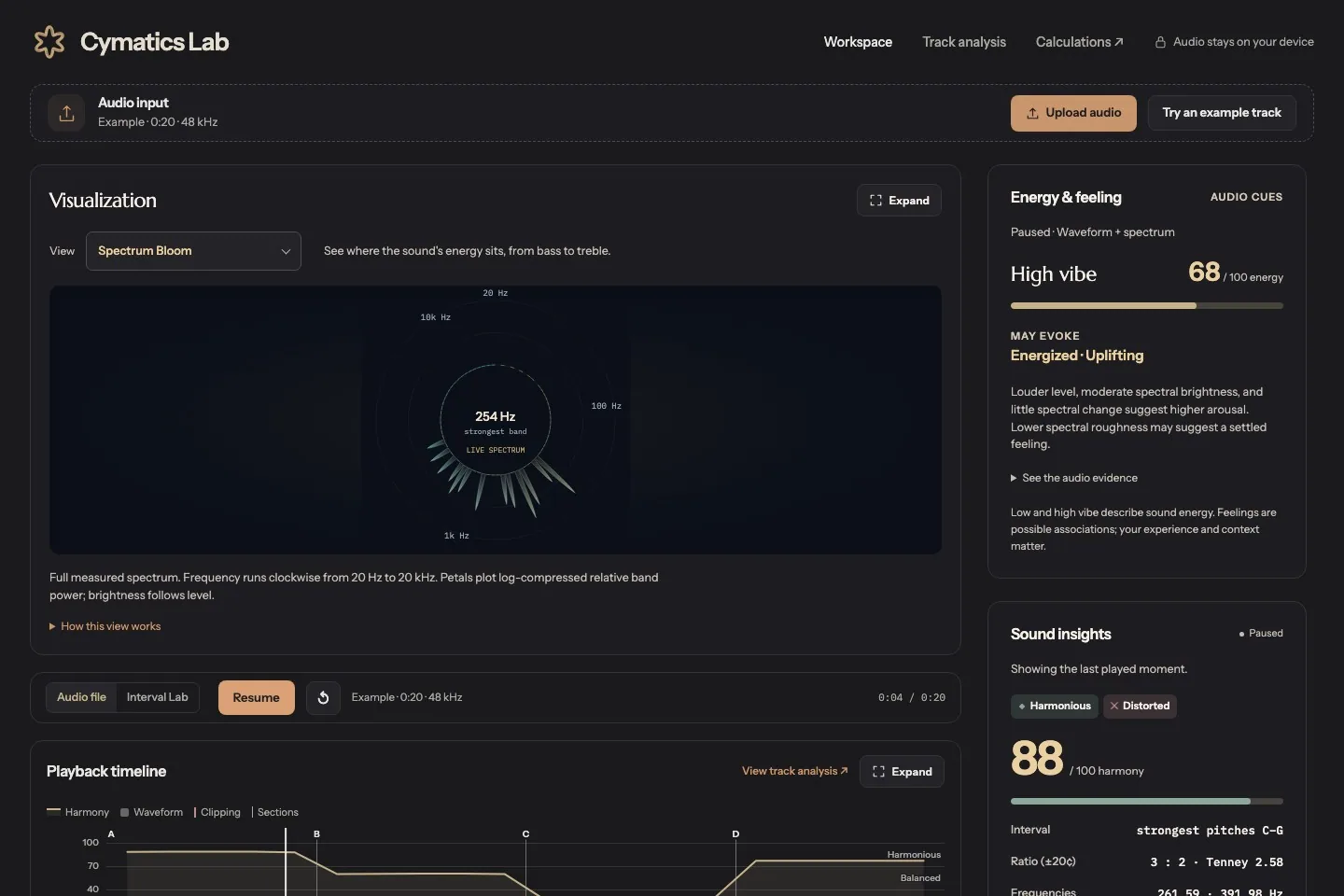Toggle the Harmony legend item
This screenshot has height=896, width=1344.
77,812
